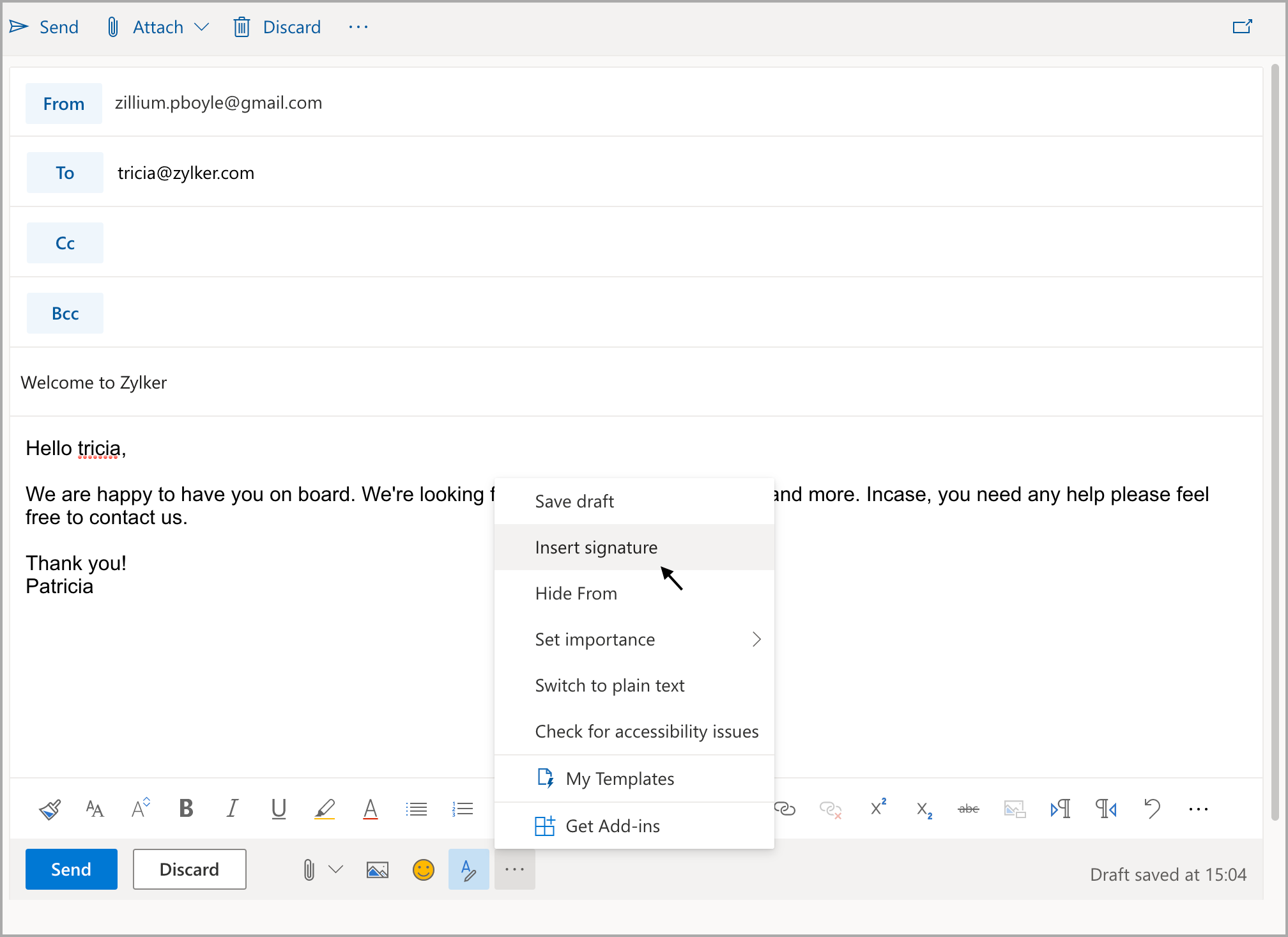Select Insert signature from menu
The width and height of the screenshot is (1288, 937).
(x=595, y=548)
